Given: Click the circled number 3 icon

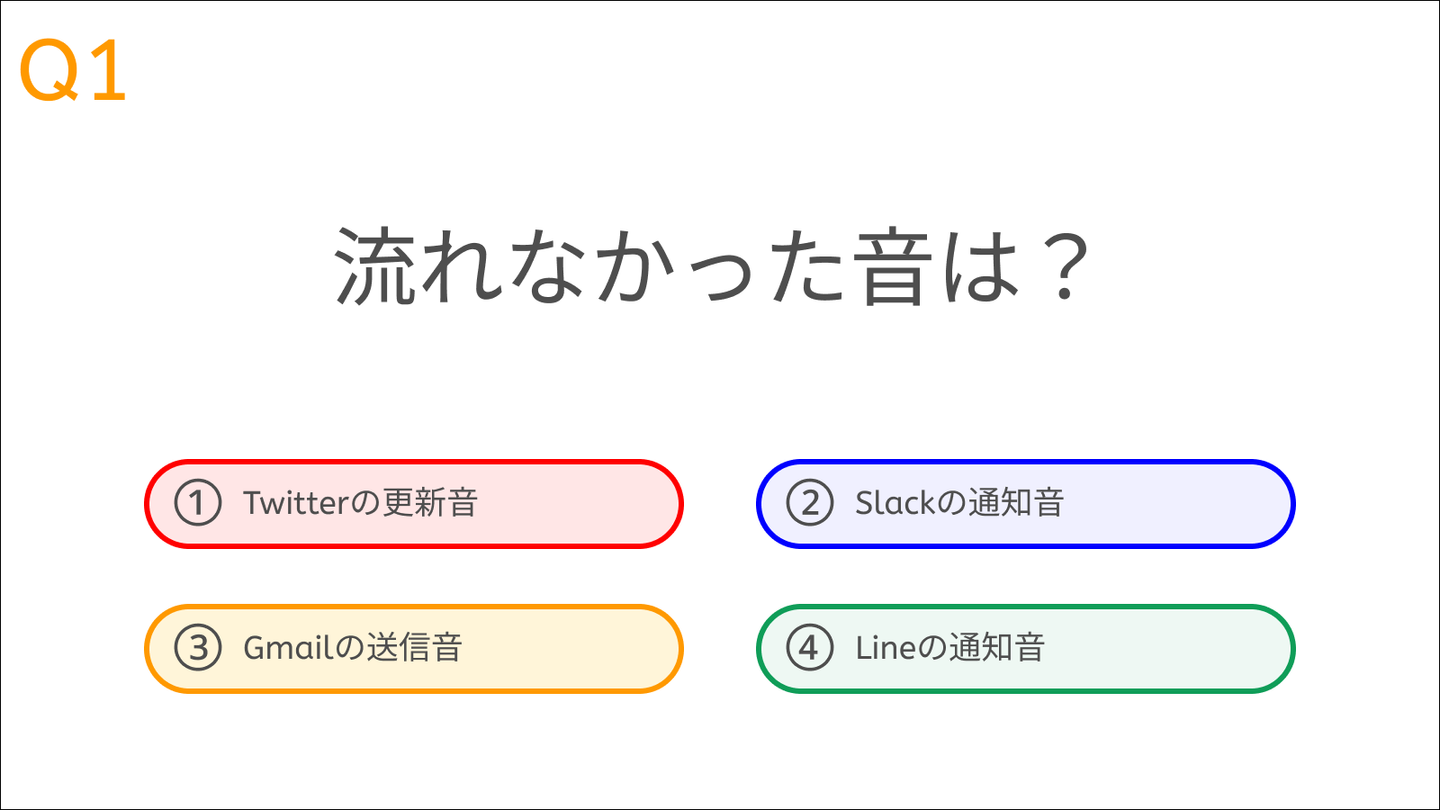Looking at the screenshot, I should [x=198, y=648].
